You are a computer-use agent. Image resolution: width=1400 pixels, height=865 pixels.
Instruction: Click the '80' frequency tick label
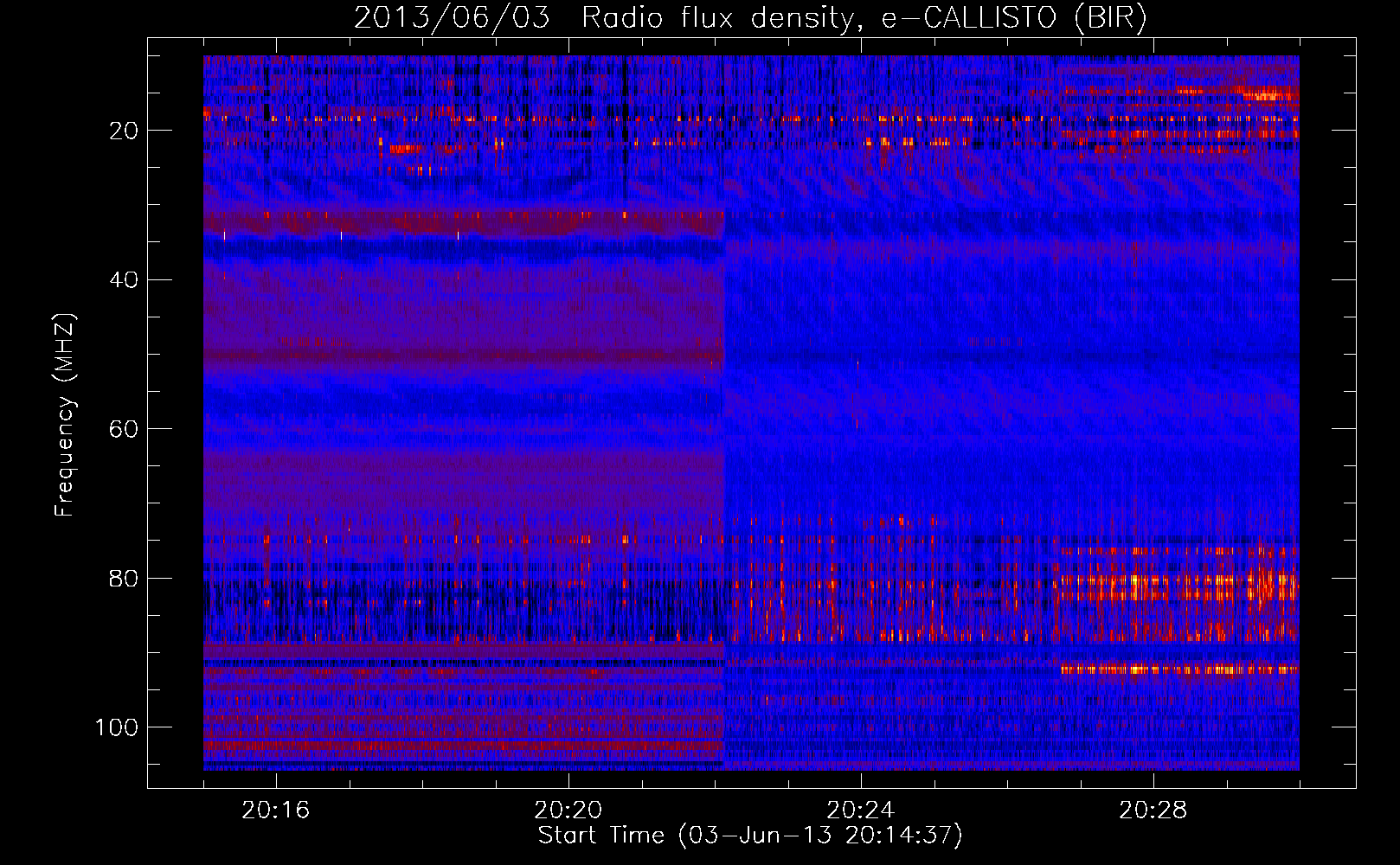click(124, 579)
